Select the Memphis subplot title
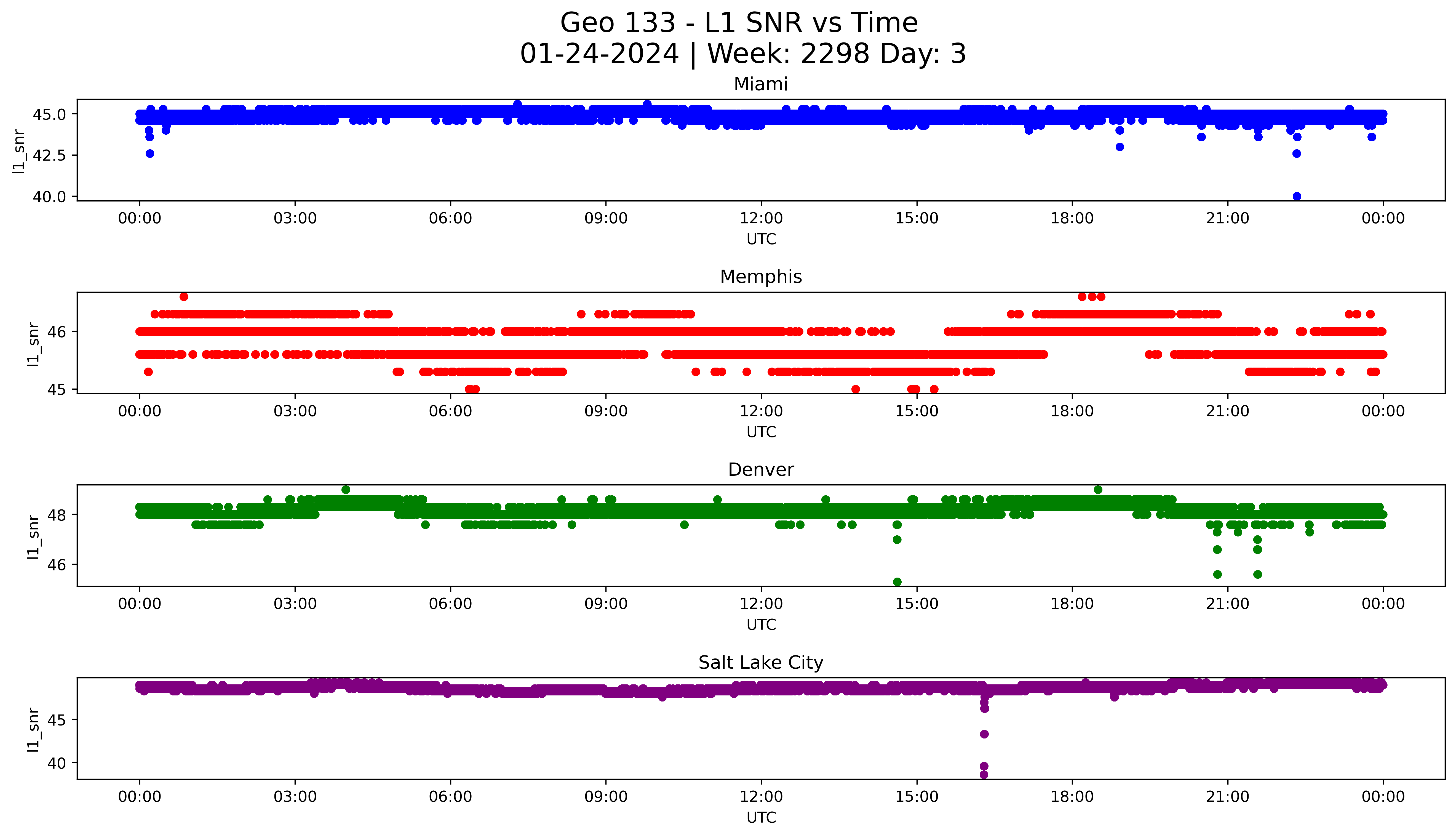Image resolution: width=1456 pixels, height=837 pixels. coord(760,277)
